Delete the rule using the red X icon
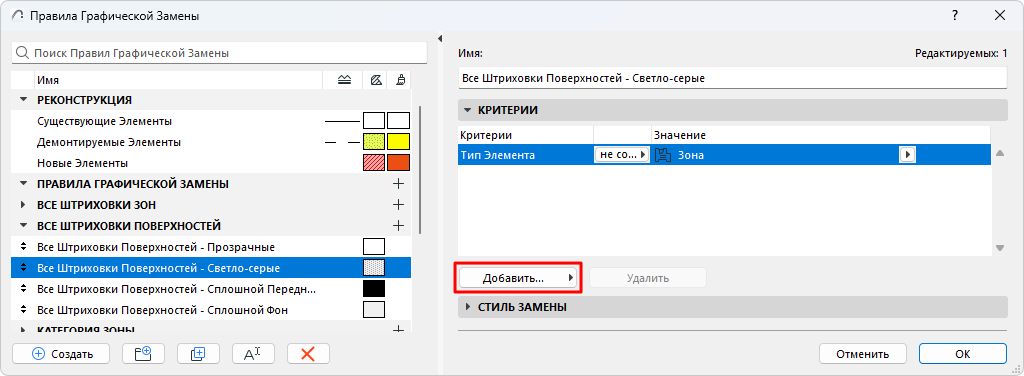 pos(308,353)
